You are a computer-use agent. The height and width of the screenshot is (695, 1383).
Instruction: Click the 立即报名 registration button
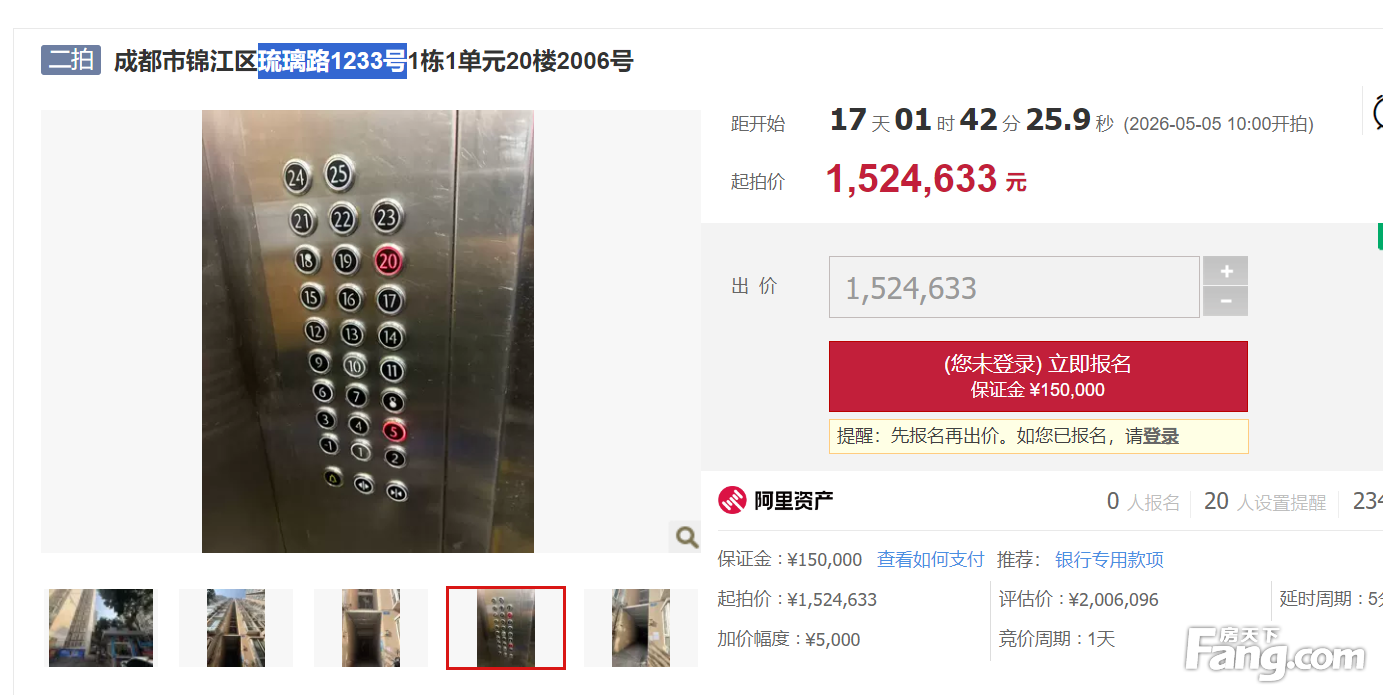click(1038, 376)
